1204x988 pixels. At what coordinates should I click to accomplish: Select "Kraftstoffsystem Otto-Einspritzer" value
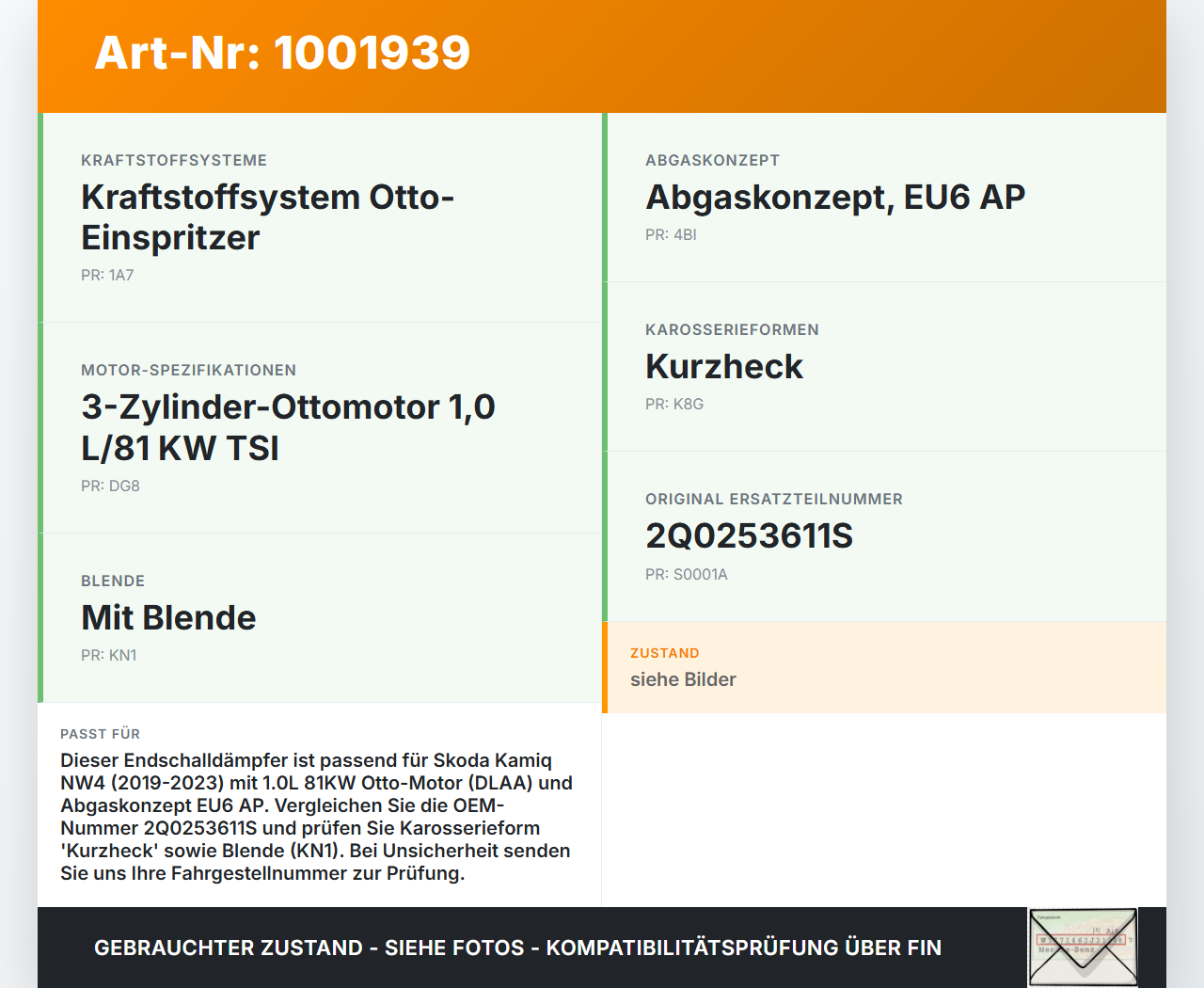(268, 217)
